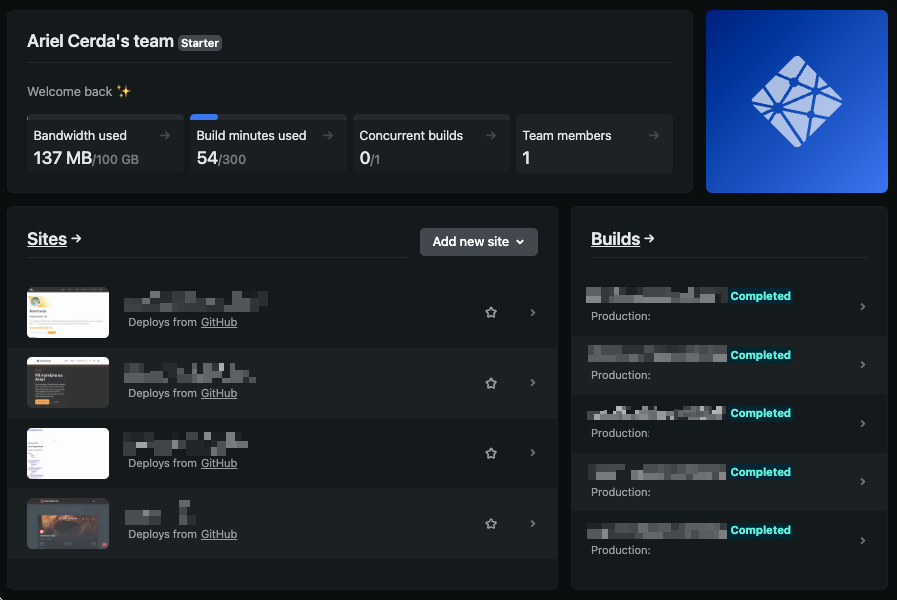
Task: Expand the second Completed build's chevron
Action: point(863,364)
